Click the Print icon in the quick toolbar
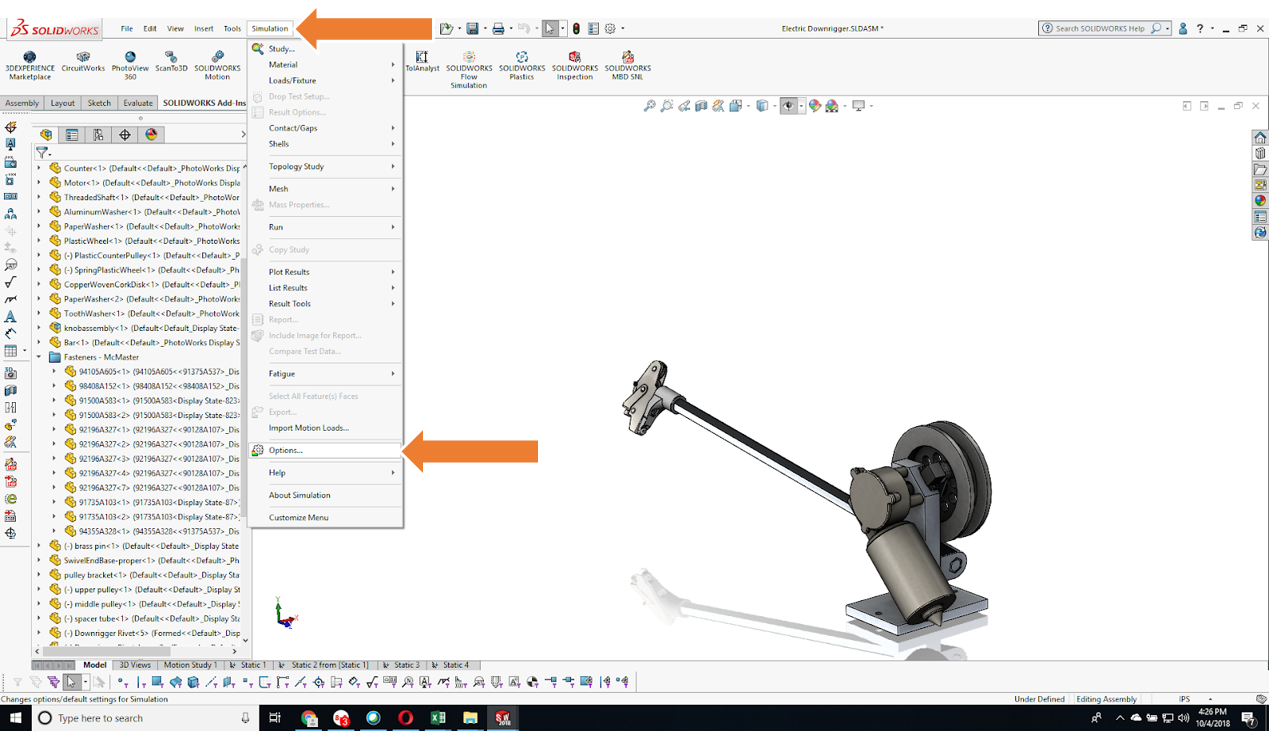The width and height of the screenshot is (1269, 731). pos(498,29)
